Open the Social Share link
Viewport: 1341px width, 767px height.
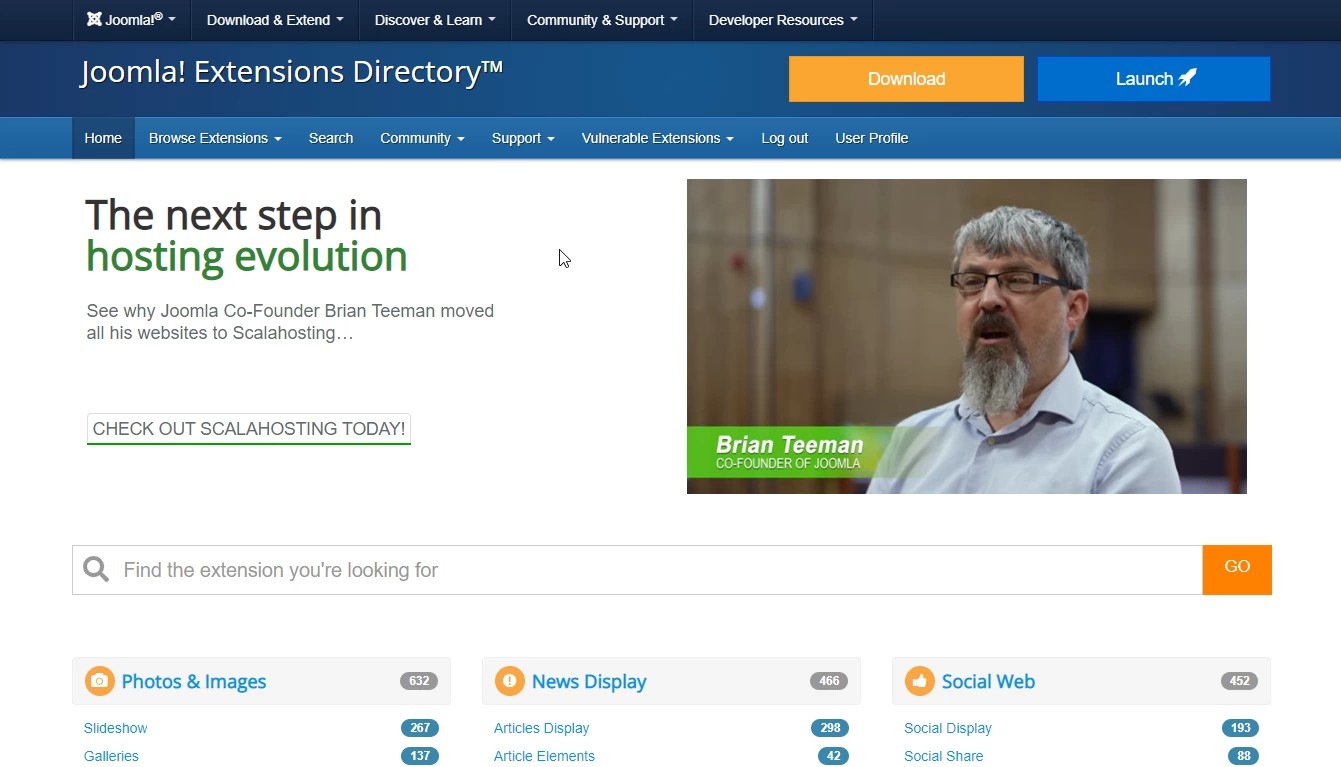tap(944, 756)
